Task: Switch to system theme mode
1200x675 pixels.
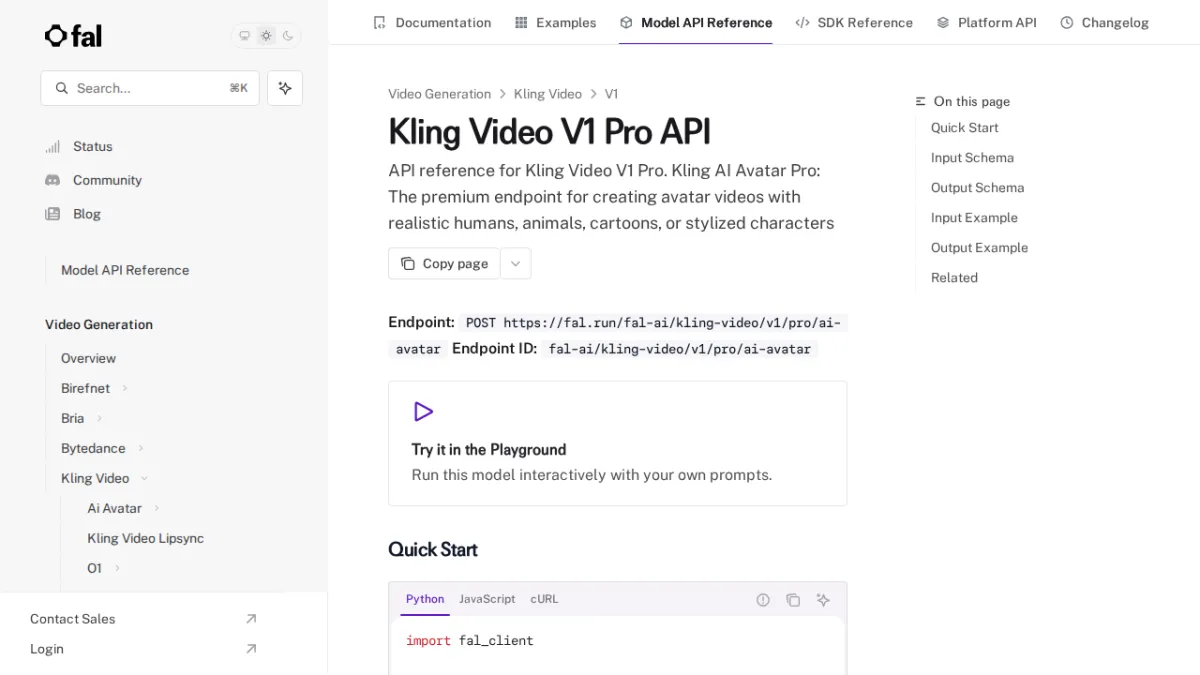Action: 244,36
